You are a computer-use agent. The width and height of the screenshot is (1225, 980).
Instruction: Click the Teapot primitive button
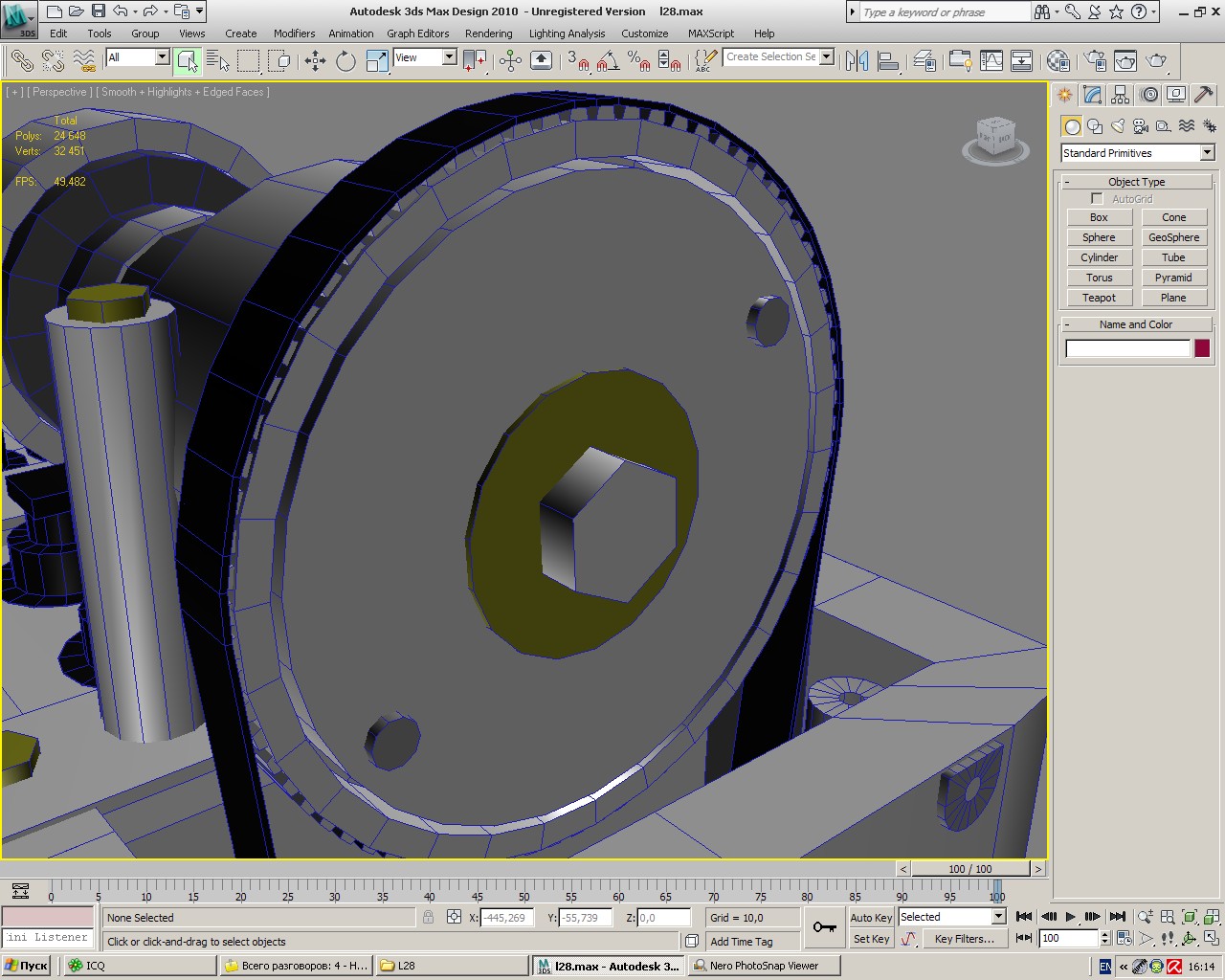click(x=1099, y=298)
